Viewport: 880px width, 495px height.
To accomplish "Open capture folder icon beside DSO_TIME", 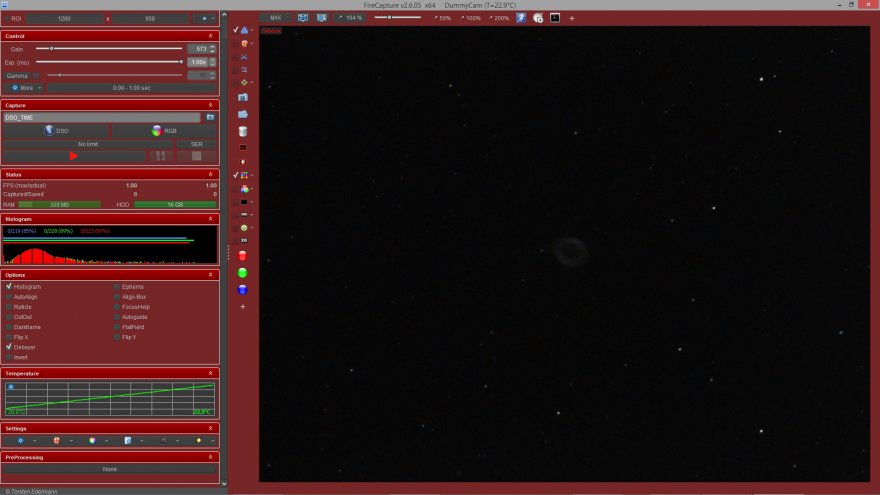I will pos(211,117).
